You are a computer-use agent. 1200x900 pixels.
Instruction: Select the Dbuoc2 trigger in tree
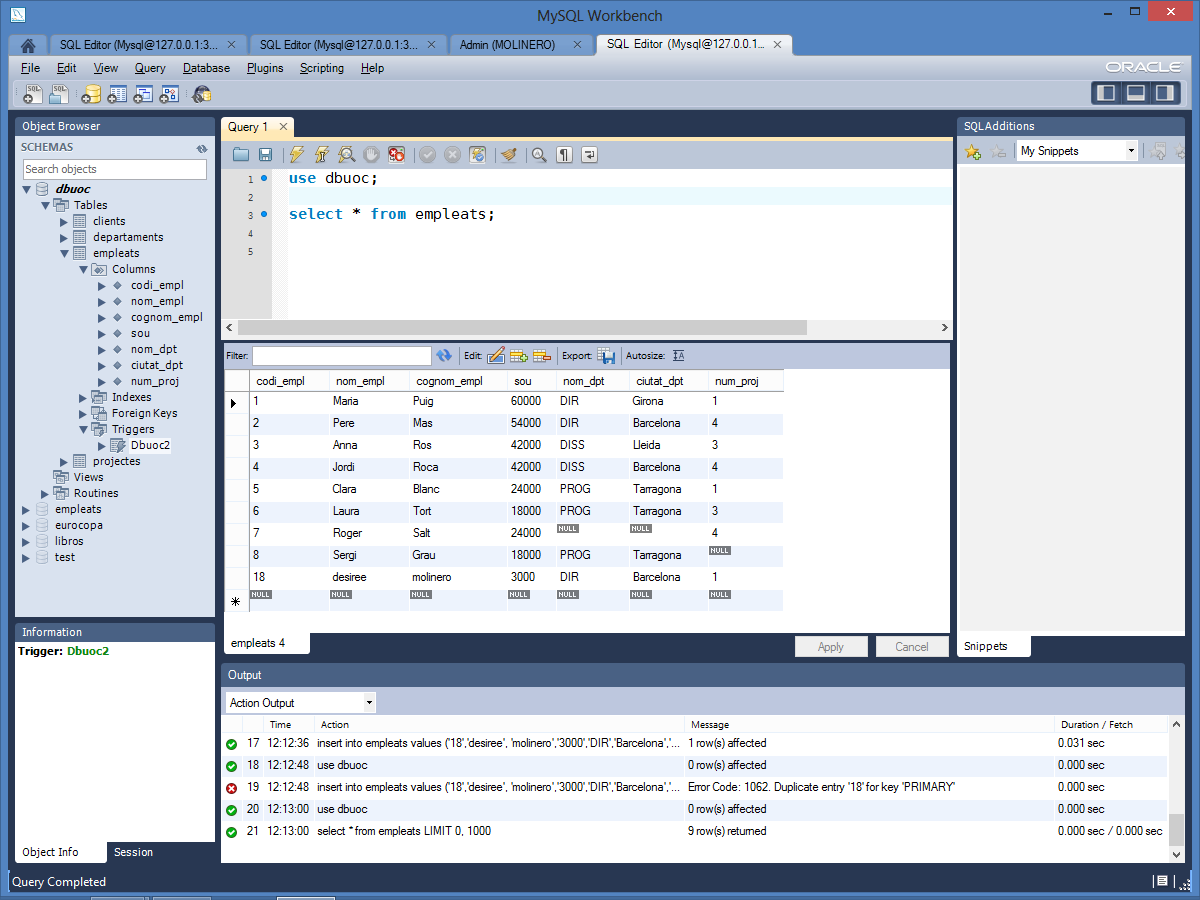click(x=150, y=445)
